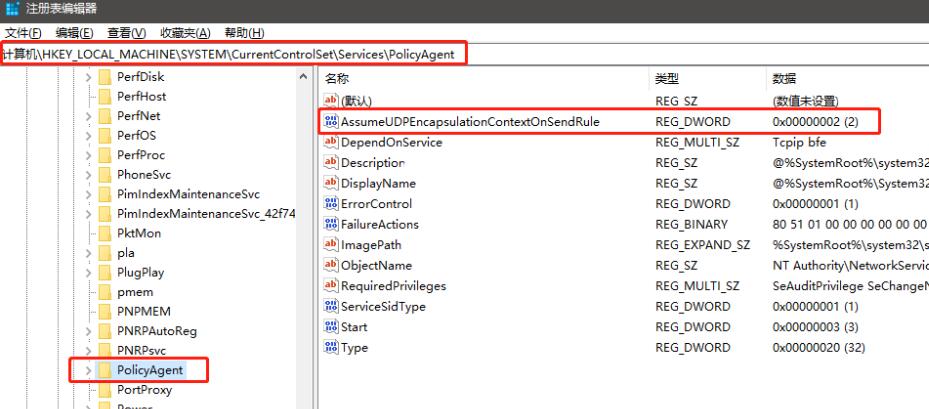Click the ErrorControl DWORD icon

pos(331,204)
